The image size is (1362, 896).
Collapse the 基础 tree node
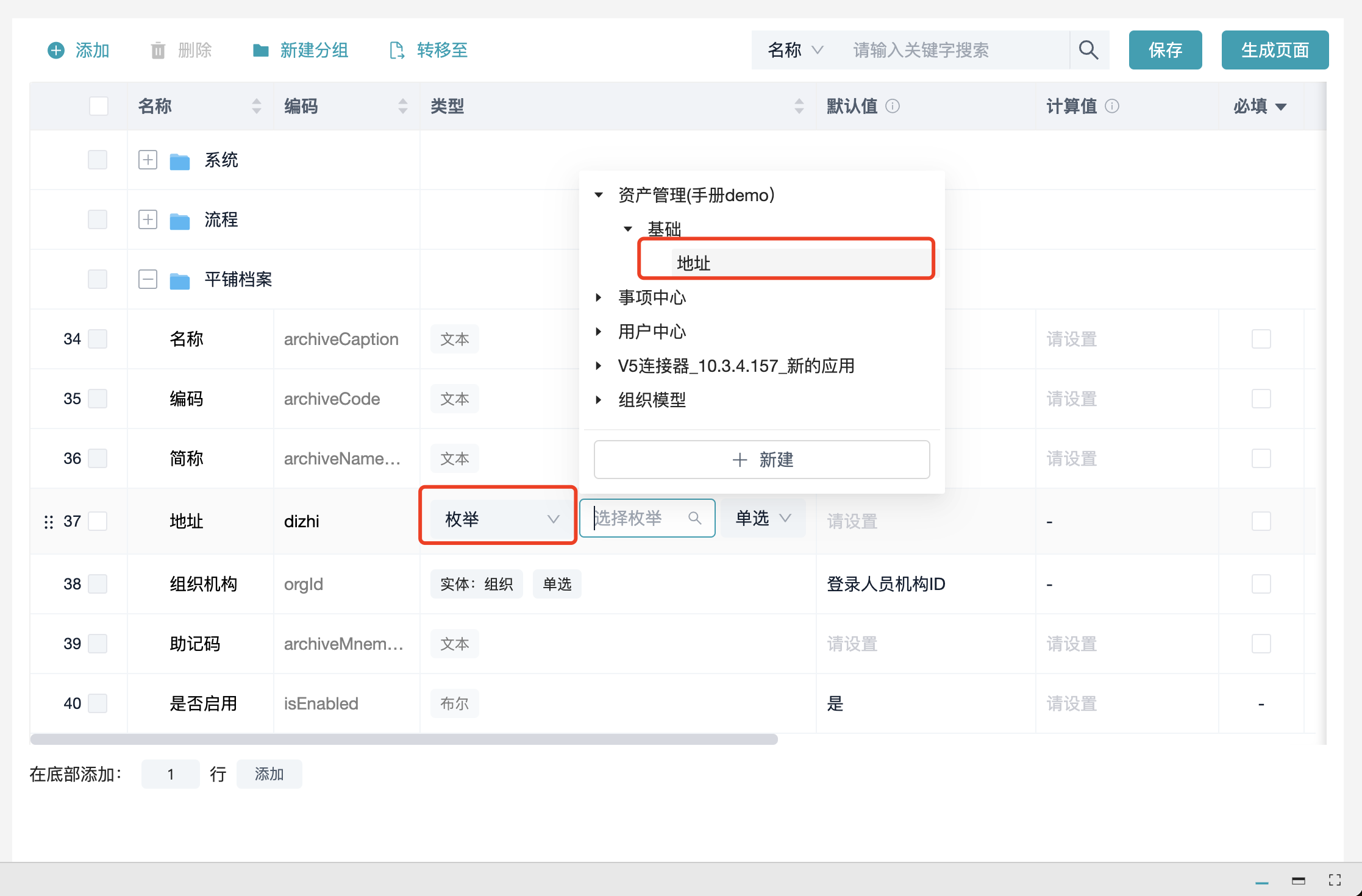tap(628, 229)
